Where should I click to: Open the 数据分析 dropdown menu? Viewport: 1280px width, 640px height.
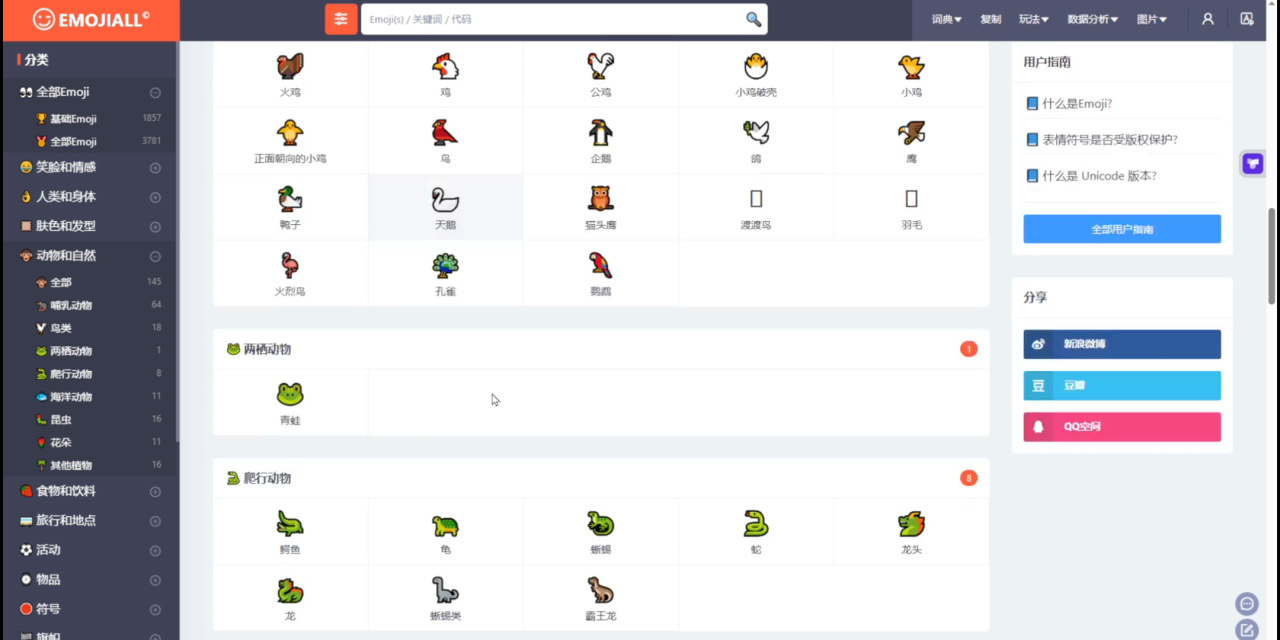[1092, 19]
